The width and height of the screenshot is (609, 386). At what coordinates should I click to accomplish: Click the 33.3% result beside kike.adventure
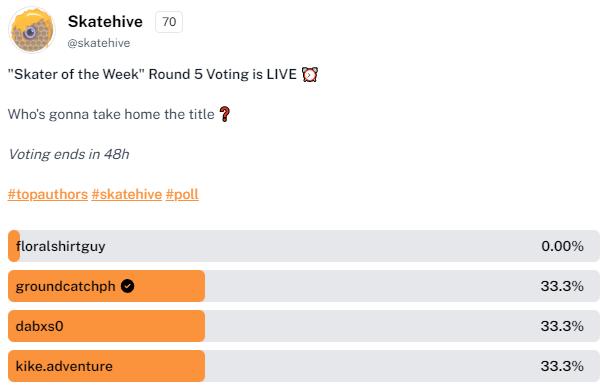[x=562, y=366]
